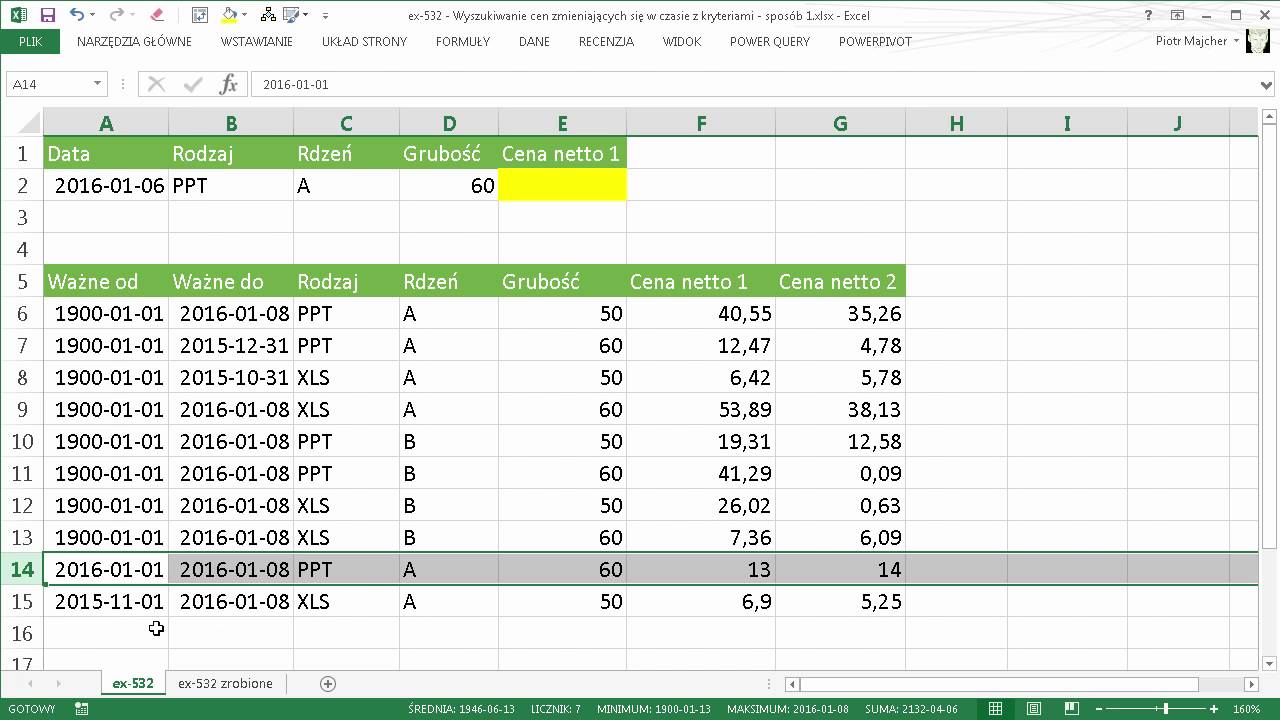1280x720 pixels.
Task: Zoom out with the minus button
Action: click(x=1098, y=709)
